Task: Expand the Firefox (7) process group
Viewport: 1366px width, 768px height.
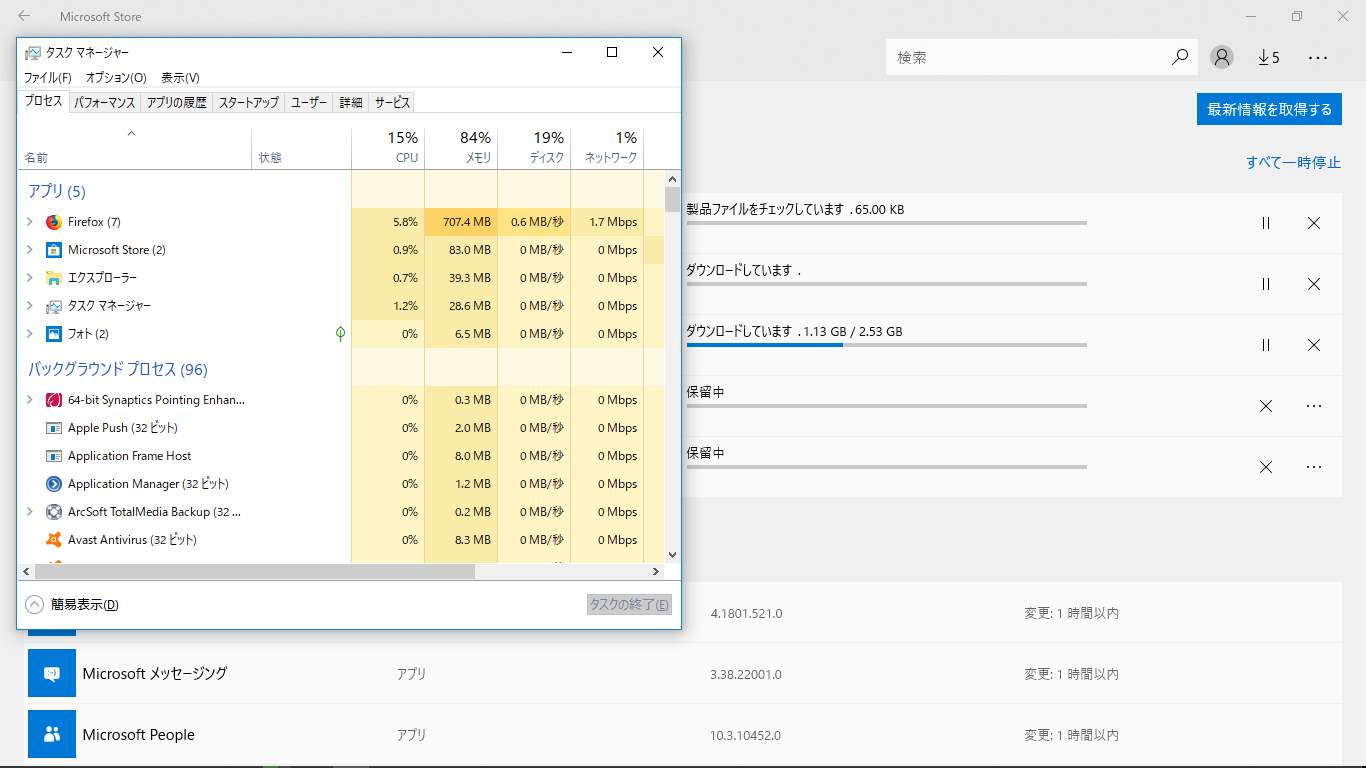Action: [x=30, y=222]
